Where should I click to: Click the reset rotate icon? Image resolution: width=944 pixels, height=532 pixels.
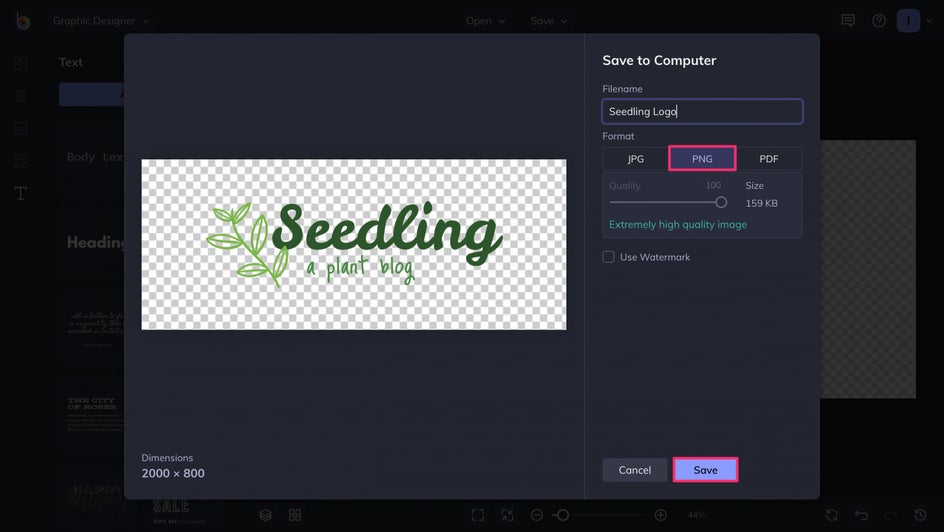point(832,515)
